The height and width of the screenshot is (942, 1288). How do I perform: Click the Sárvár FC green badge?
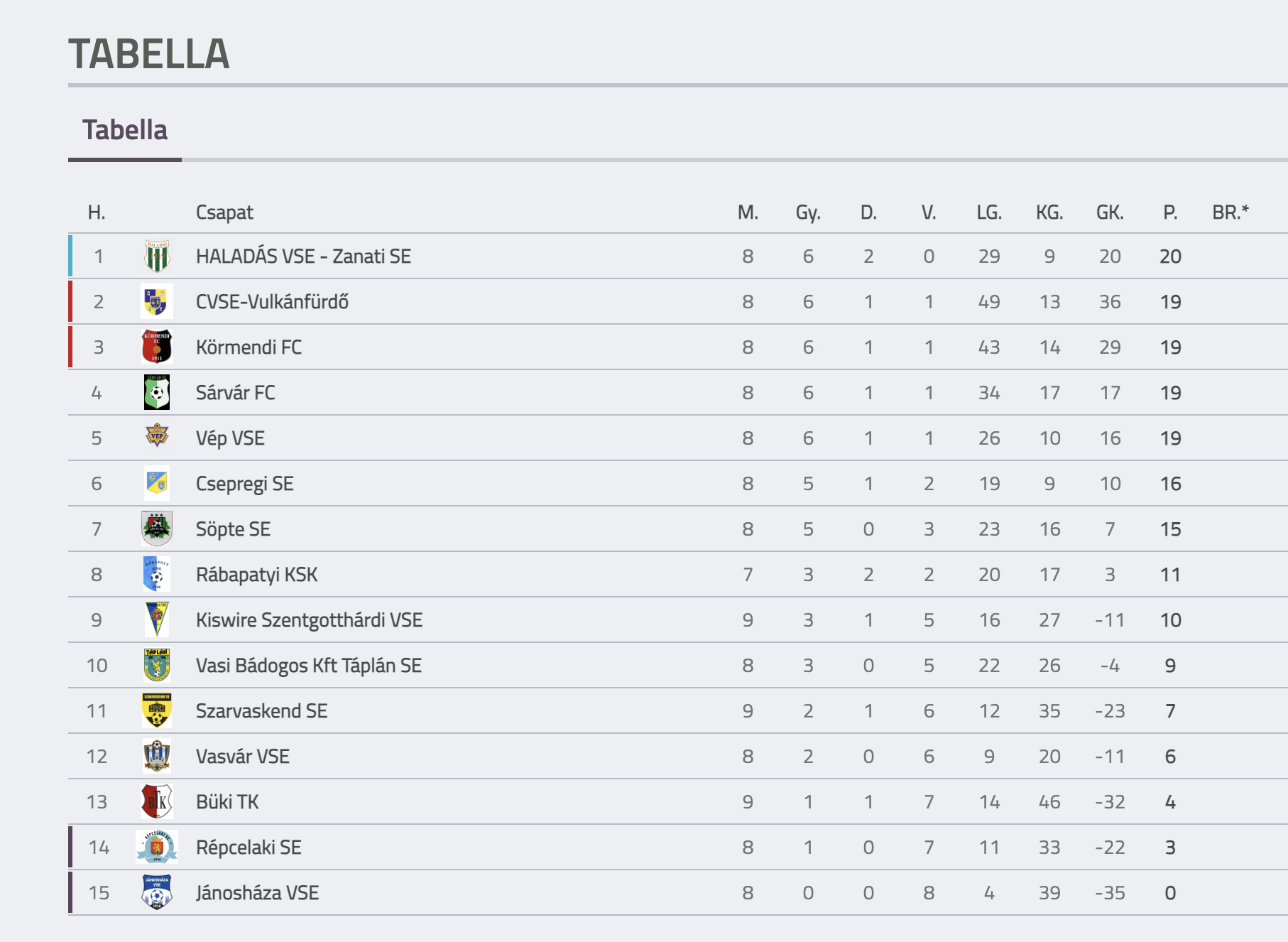(x=157, y=393)
